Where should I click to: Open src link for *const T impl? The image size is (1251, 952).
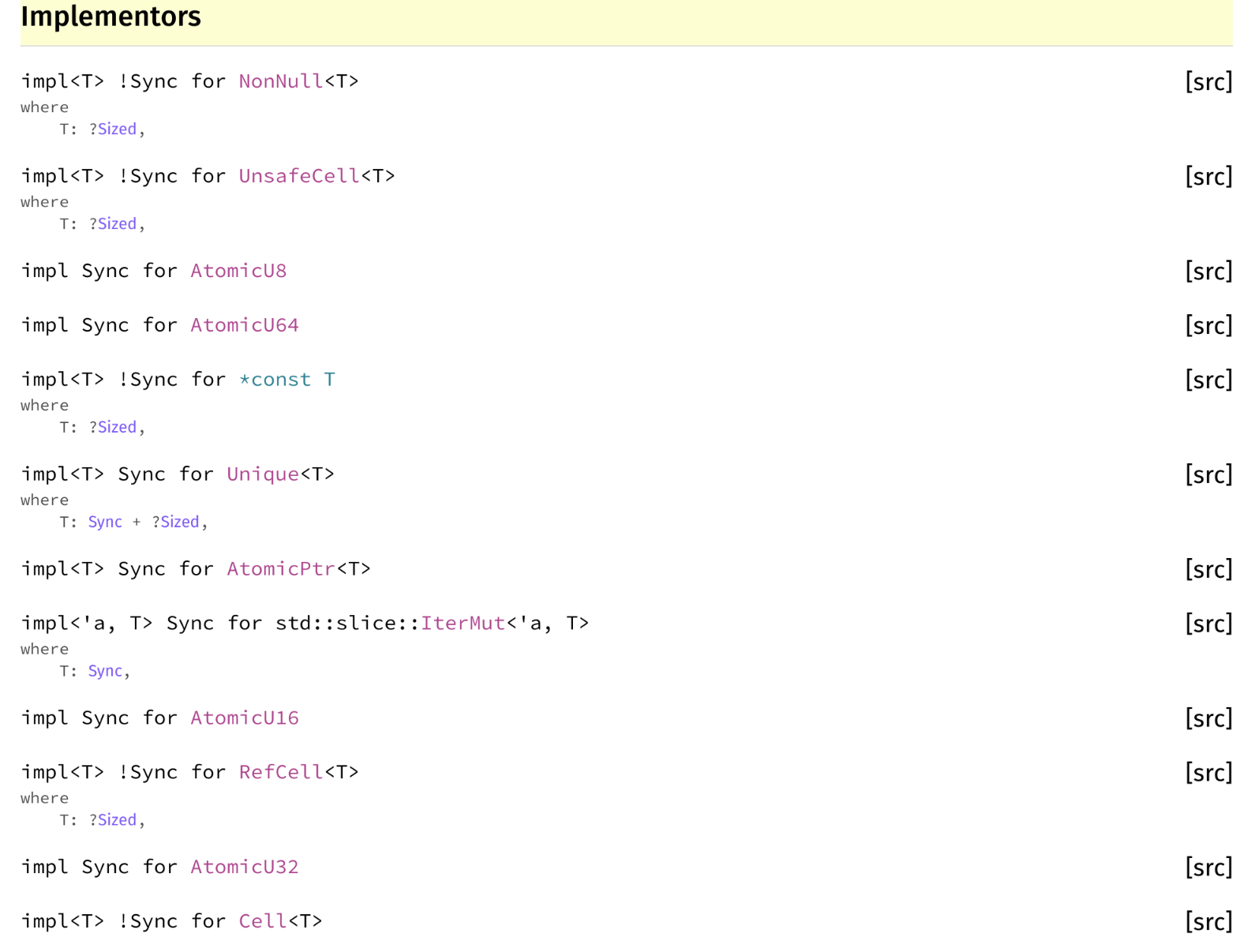click(x=1208, y=380)
